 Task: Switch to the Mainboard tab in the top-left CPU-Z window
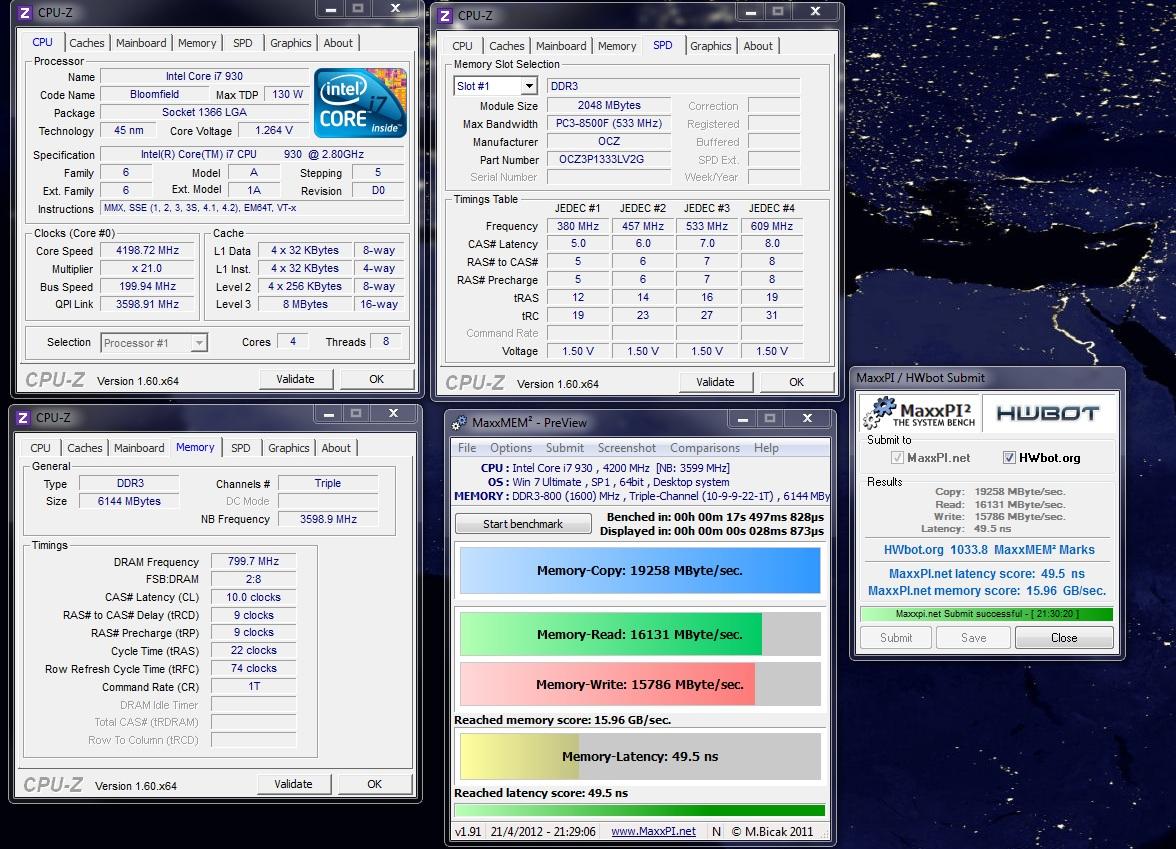pyautogui.click(x=141, y=44)
